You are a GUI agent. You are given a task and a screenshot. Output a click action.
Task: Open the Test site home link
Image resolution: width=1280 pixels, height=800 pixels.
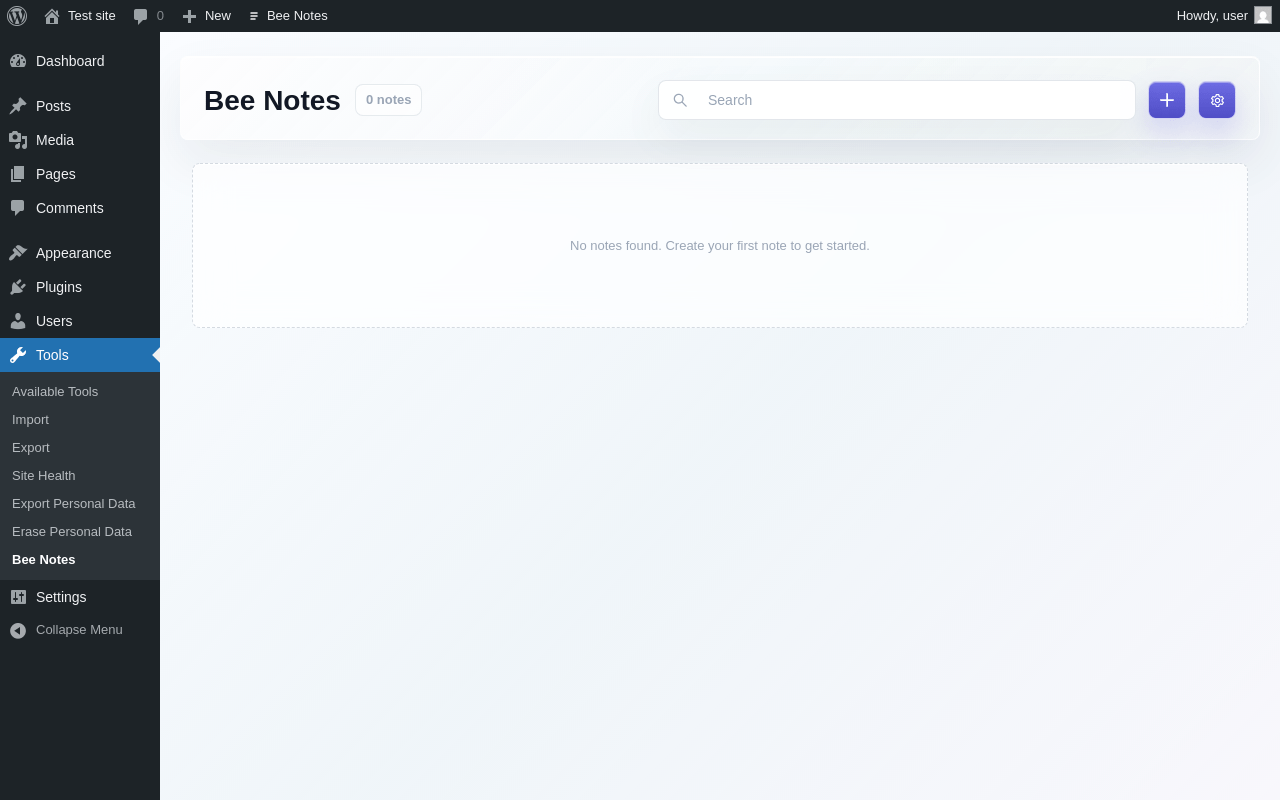tap(80, 16)
